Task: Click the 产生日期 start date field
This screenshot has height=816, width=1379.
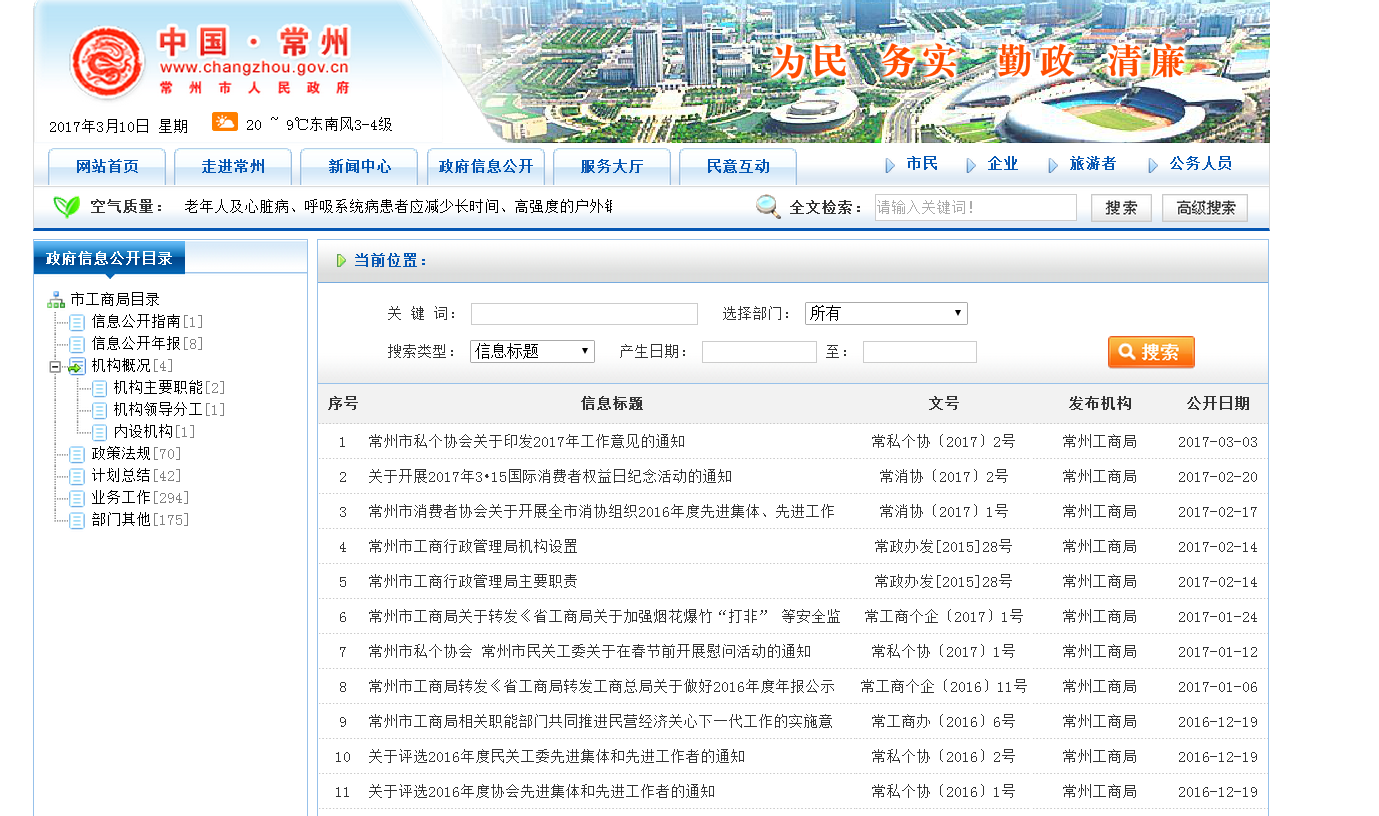Action: tap(759, 352)
